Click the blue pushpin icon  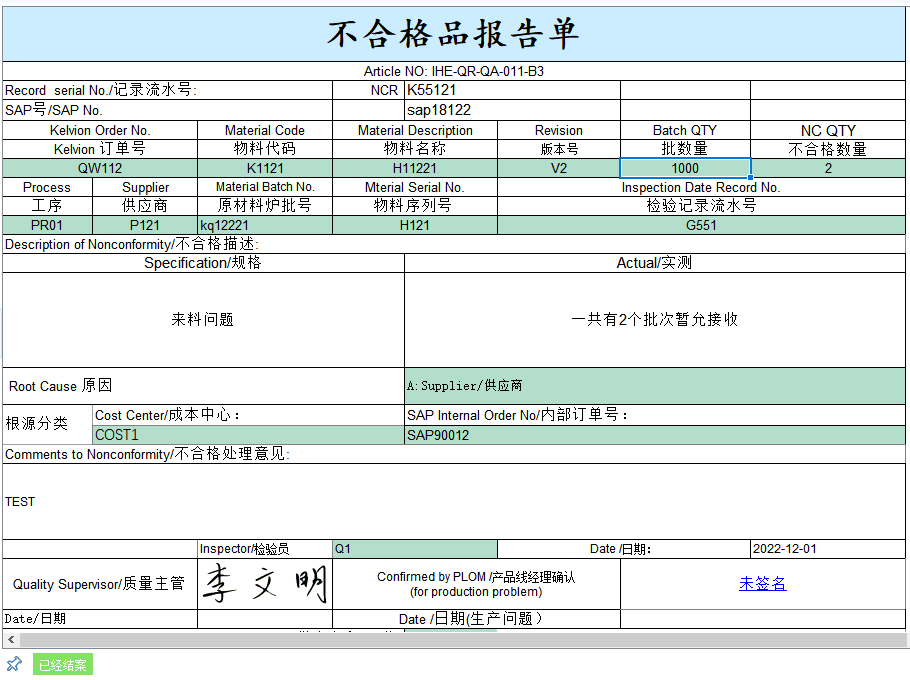[x=14, y=664]
